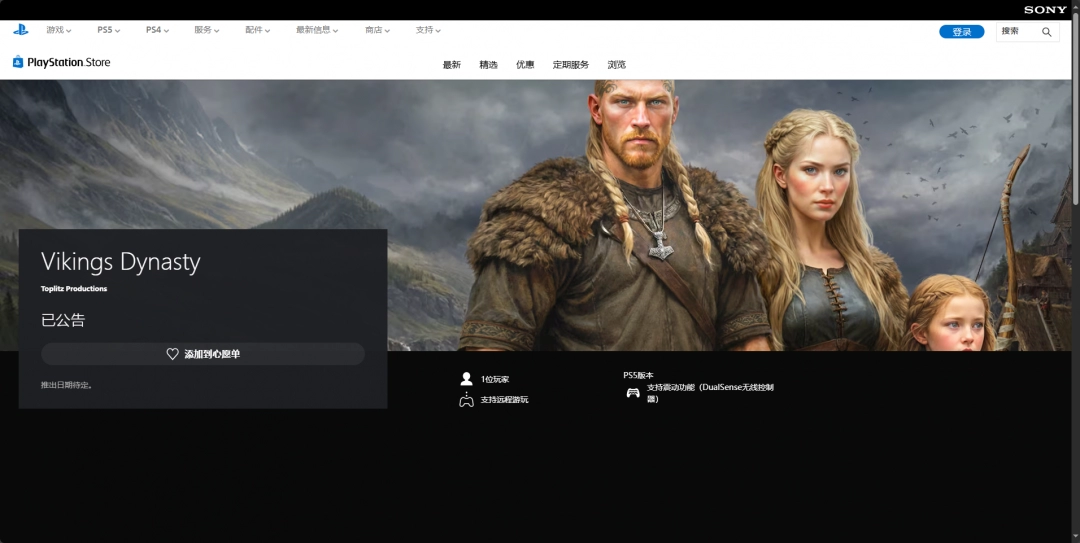1080x543 pixels.
Task: Open the 服务 dropdown menu
Action: pos(206,30)
